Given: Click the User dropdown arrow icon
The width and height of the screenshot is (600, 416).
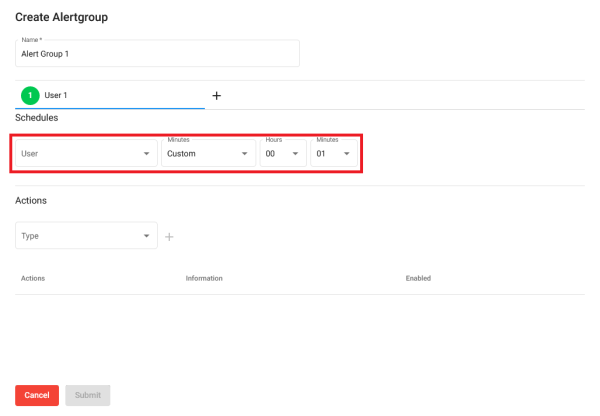Looking at the screenshot, I should coord(147,154).
